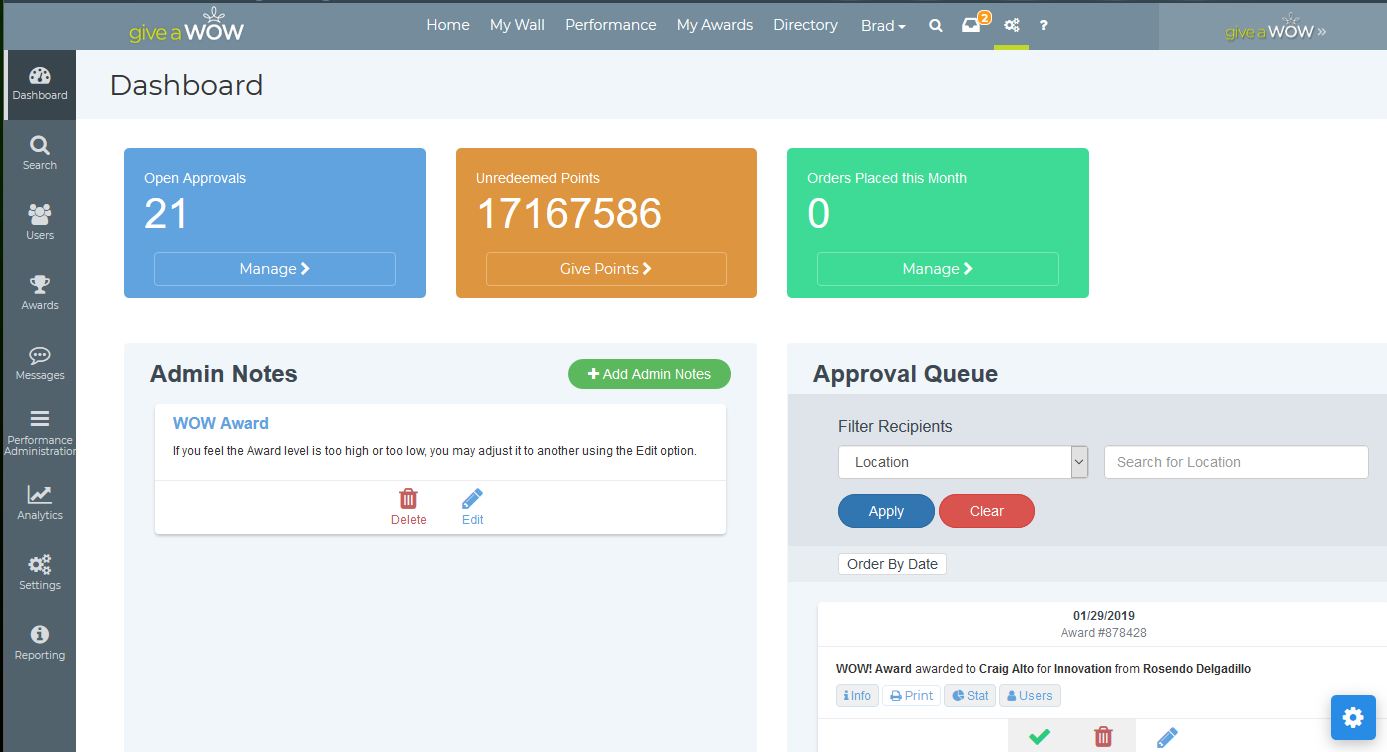Open My Awards in the top navigation
This screenshot has height=752, width=1387.
(x=715, y=25)
